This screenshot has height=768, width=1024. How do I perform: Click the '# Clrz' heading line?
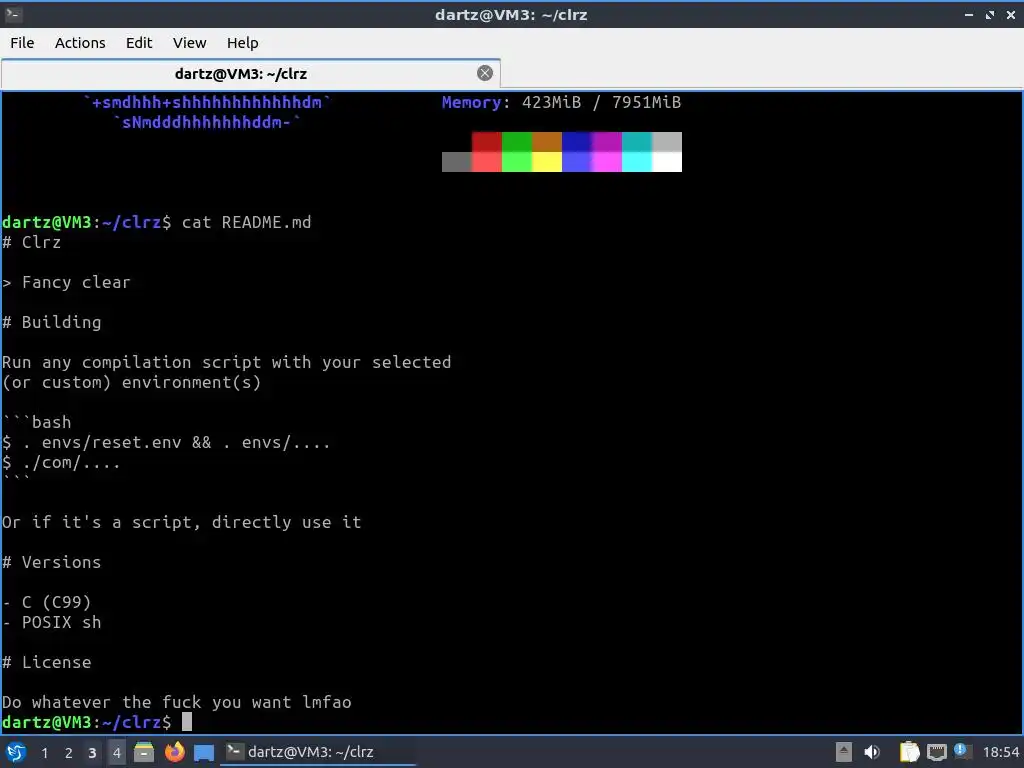[31, 242]
